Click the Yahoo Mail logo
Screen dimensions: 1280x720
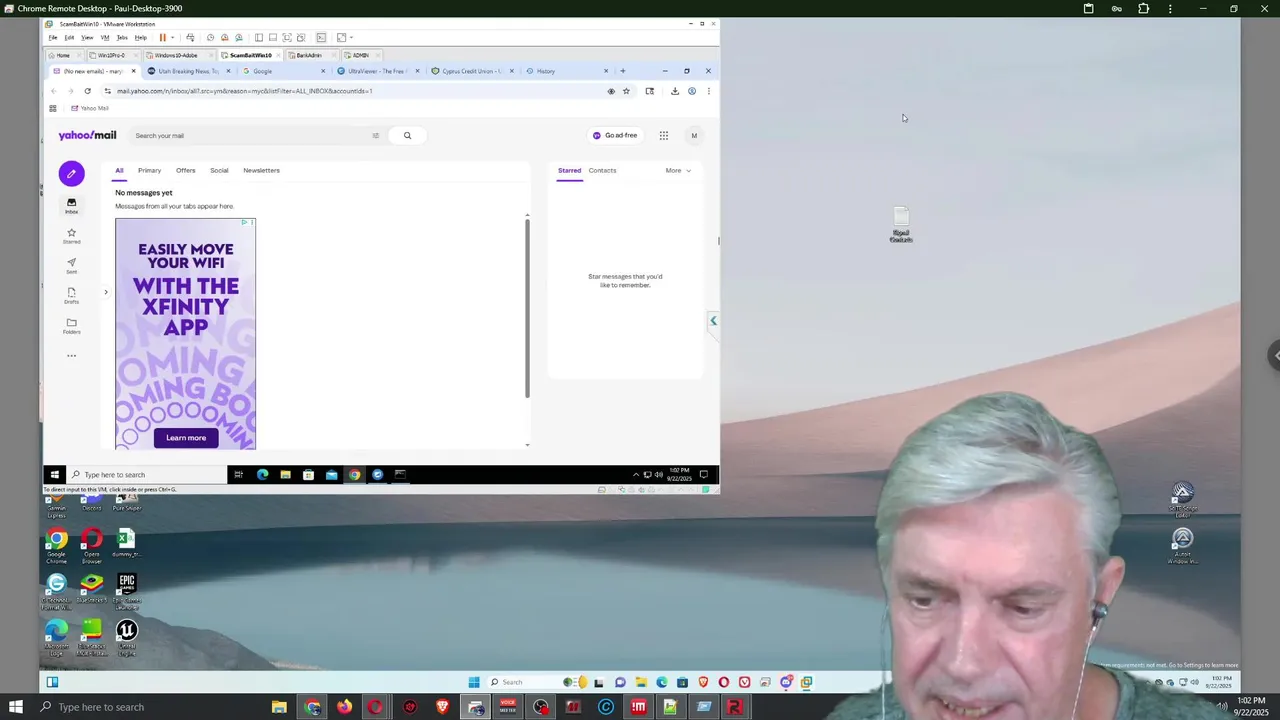tap(87, 135)
